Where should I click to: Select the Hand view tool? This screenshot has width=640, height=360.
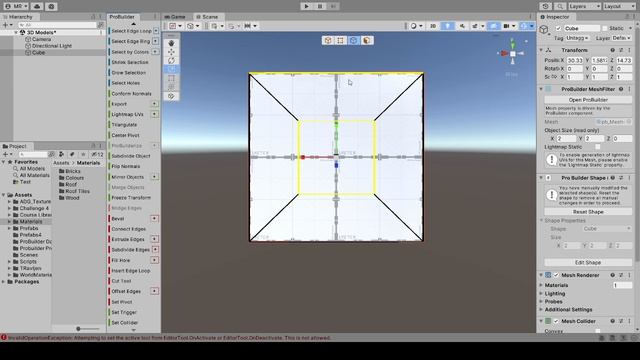coord(171,43)
